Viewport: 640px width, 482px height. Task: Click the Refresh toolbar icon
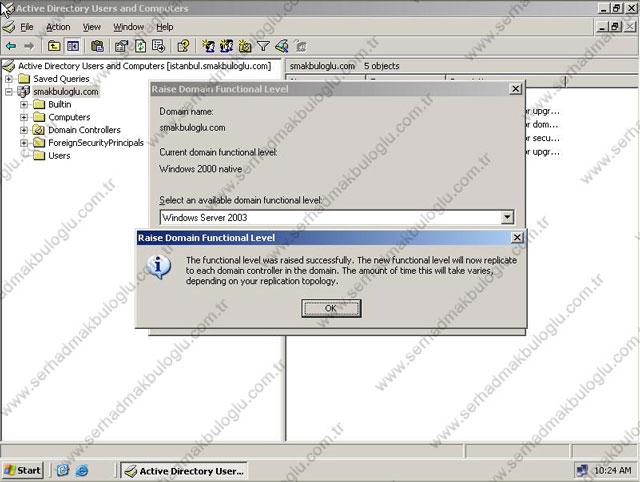pyautogui.click(x=140, y=46)
